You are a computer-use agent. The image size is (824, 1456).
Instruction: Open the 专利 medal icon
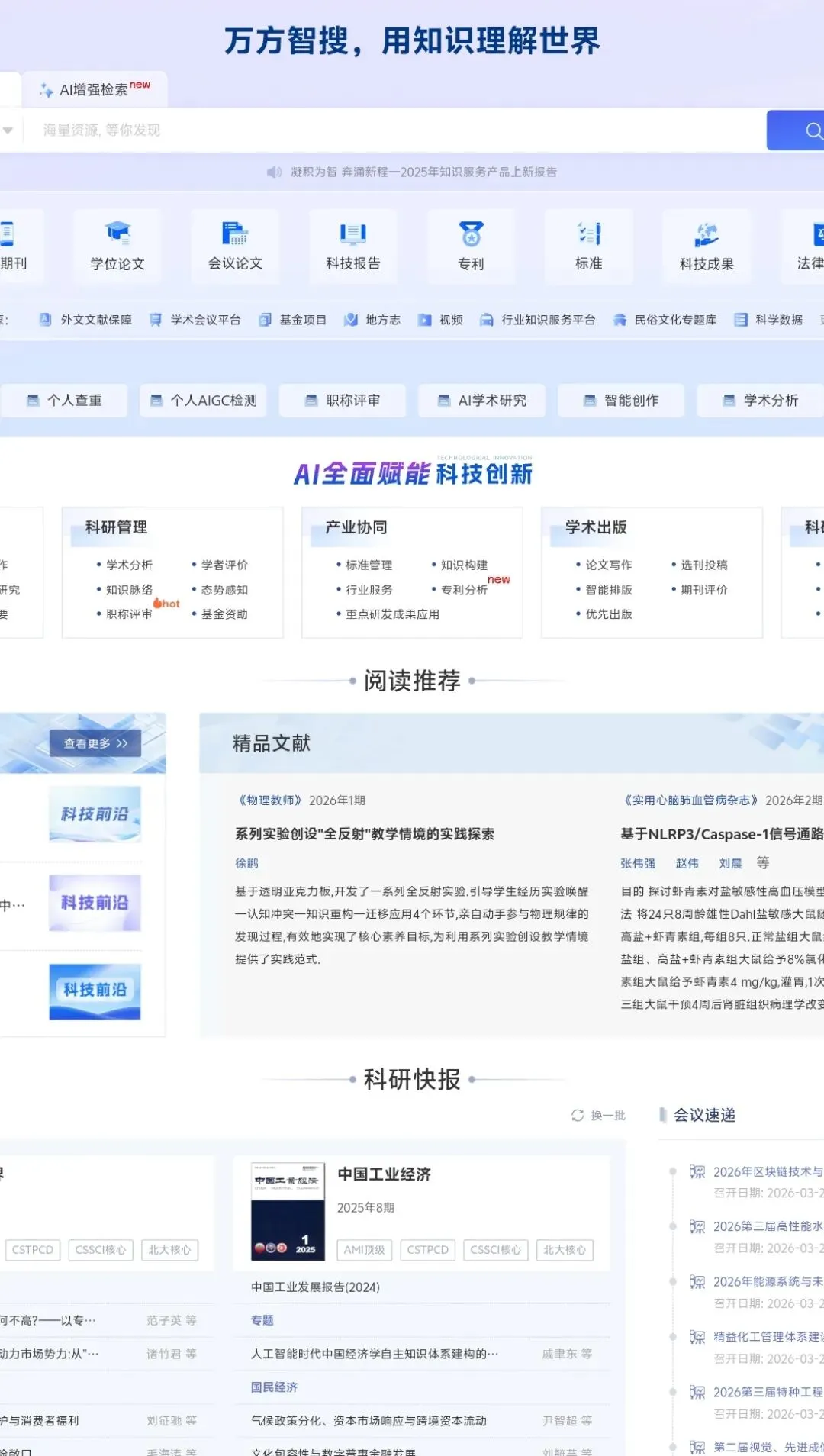472,234
